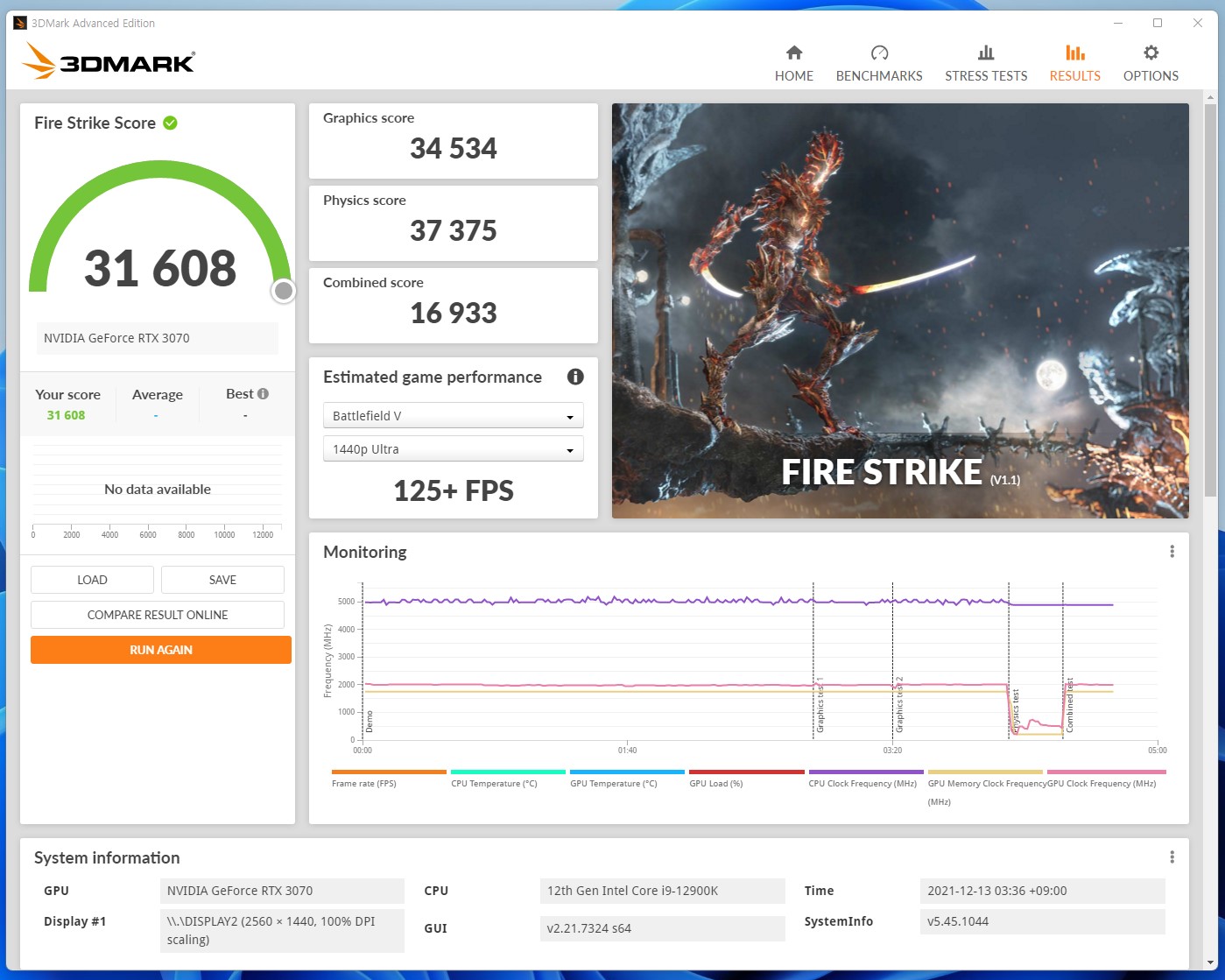Click the NVIDIA GeForce RTX 3070 label under score
This screenshot has width=1225, height=980.
158,338
